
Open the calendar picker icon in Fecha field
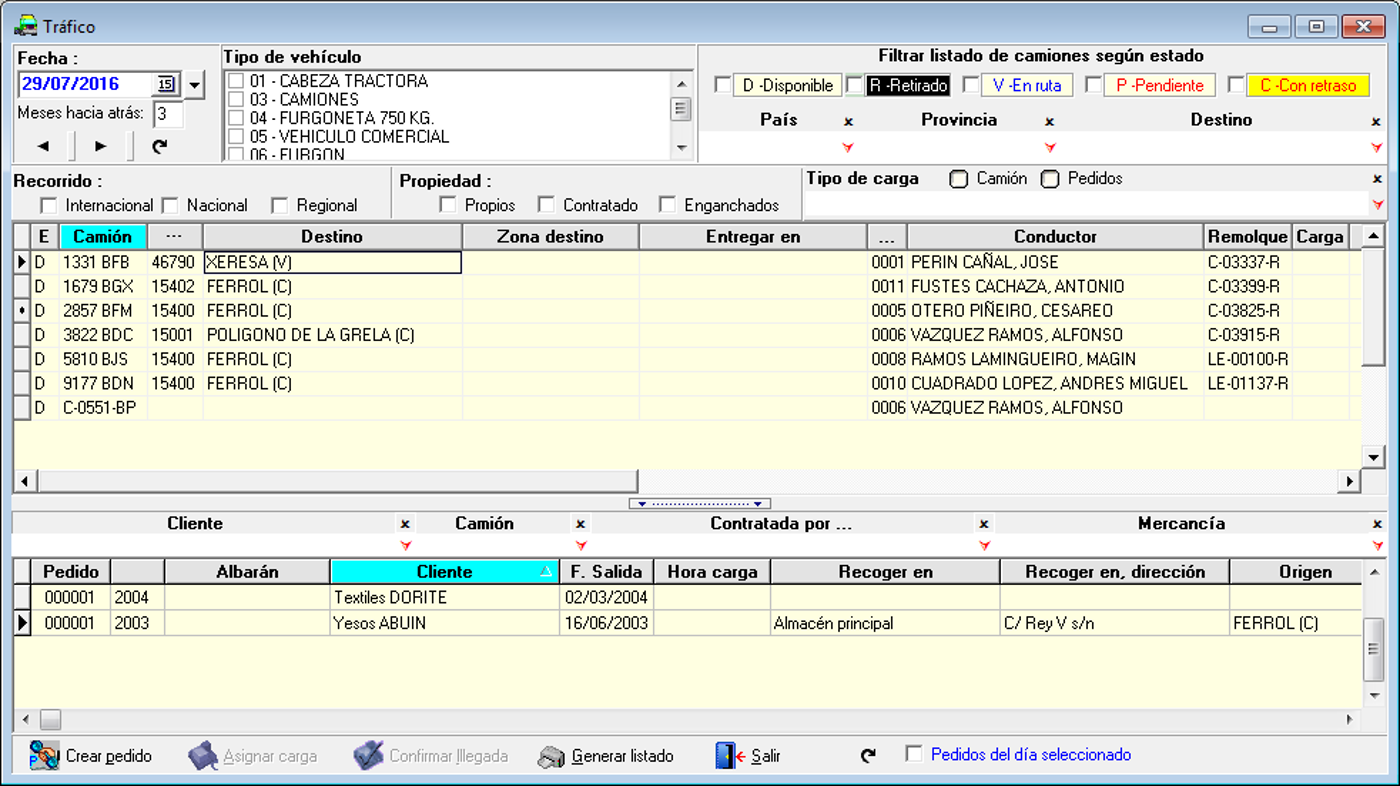pos(165,85)
